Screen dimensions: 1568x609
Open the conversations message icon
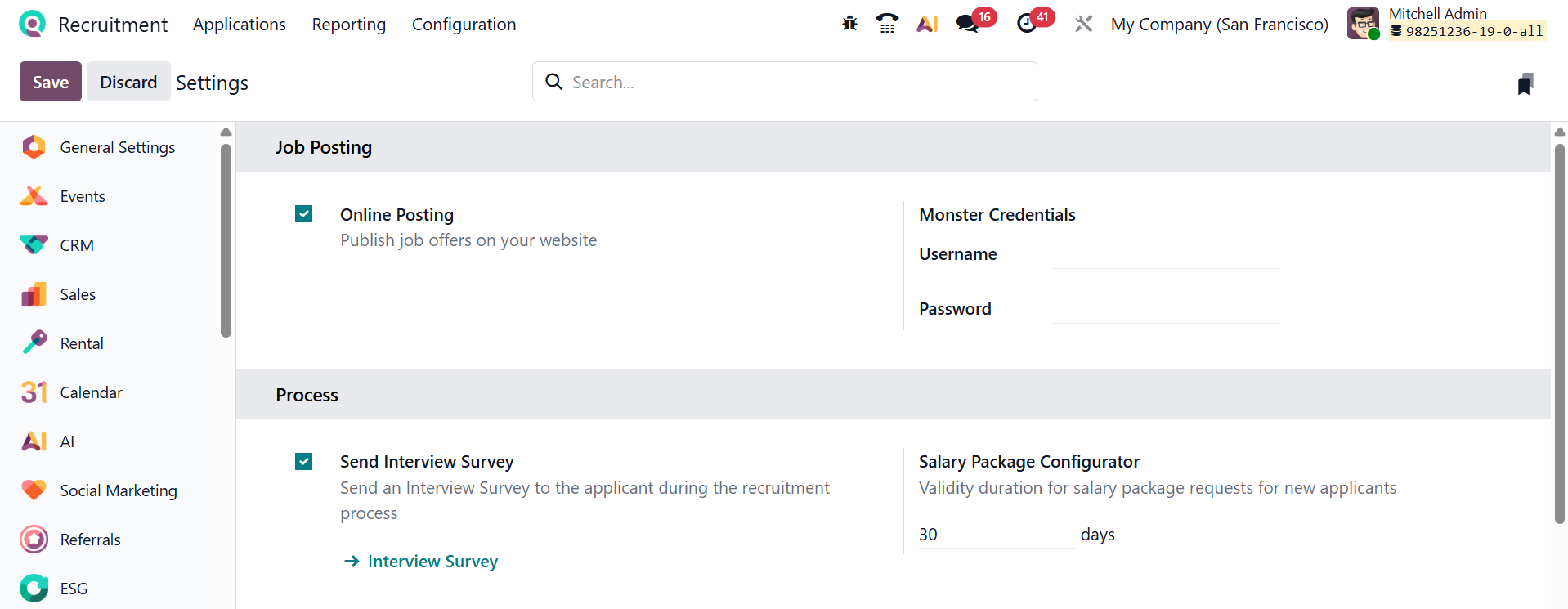point(968,24)
